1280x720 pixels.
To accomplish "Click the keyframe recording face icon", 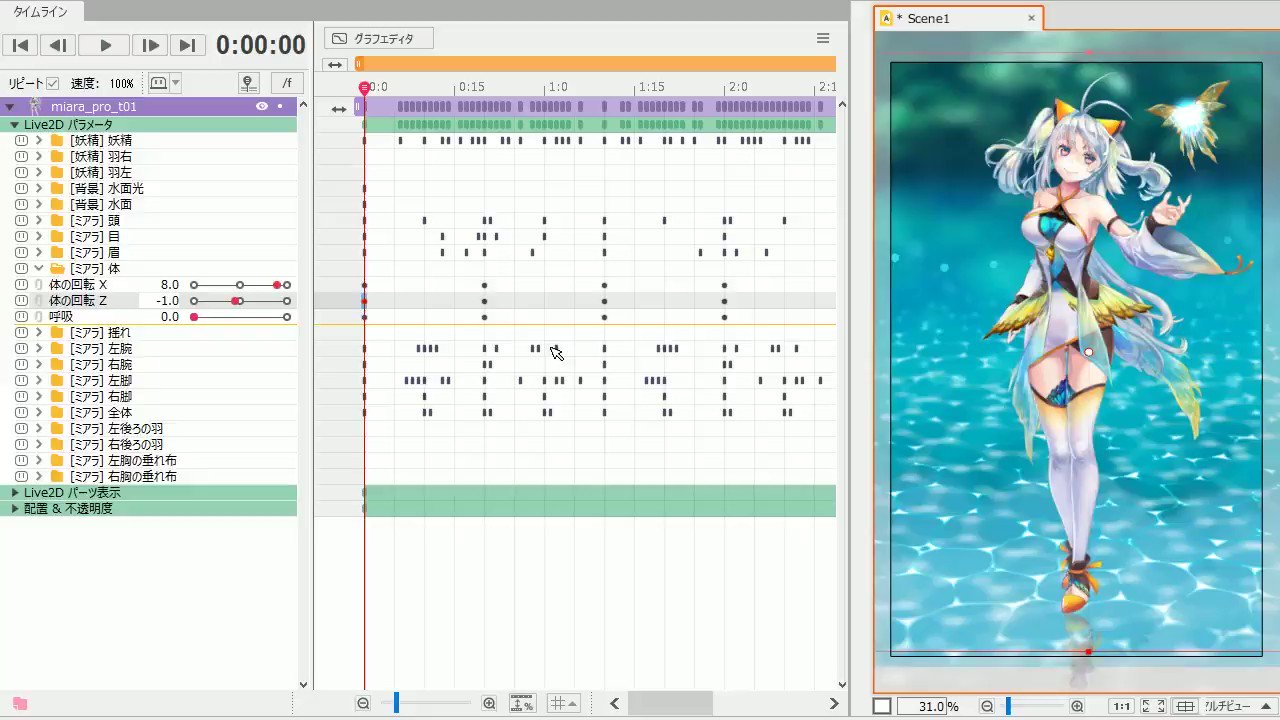I will (158, 83).
